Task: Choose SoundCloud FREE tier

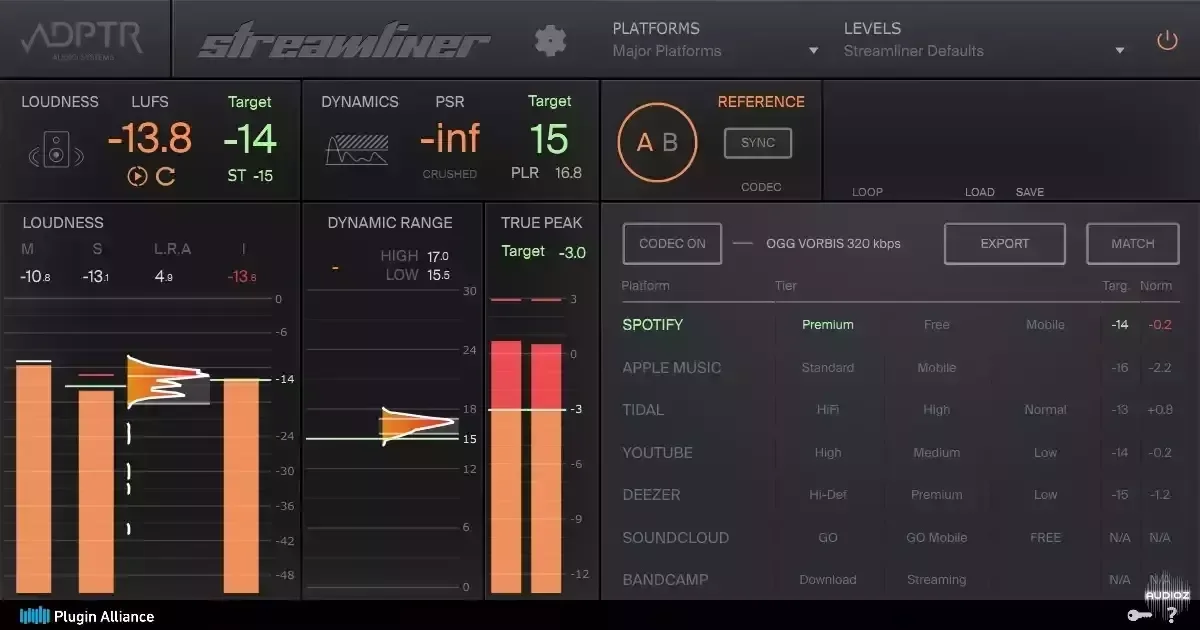Action: 1046,538
